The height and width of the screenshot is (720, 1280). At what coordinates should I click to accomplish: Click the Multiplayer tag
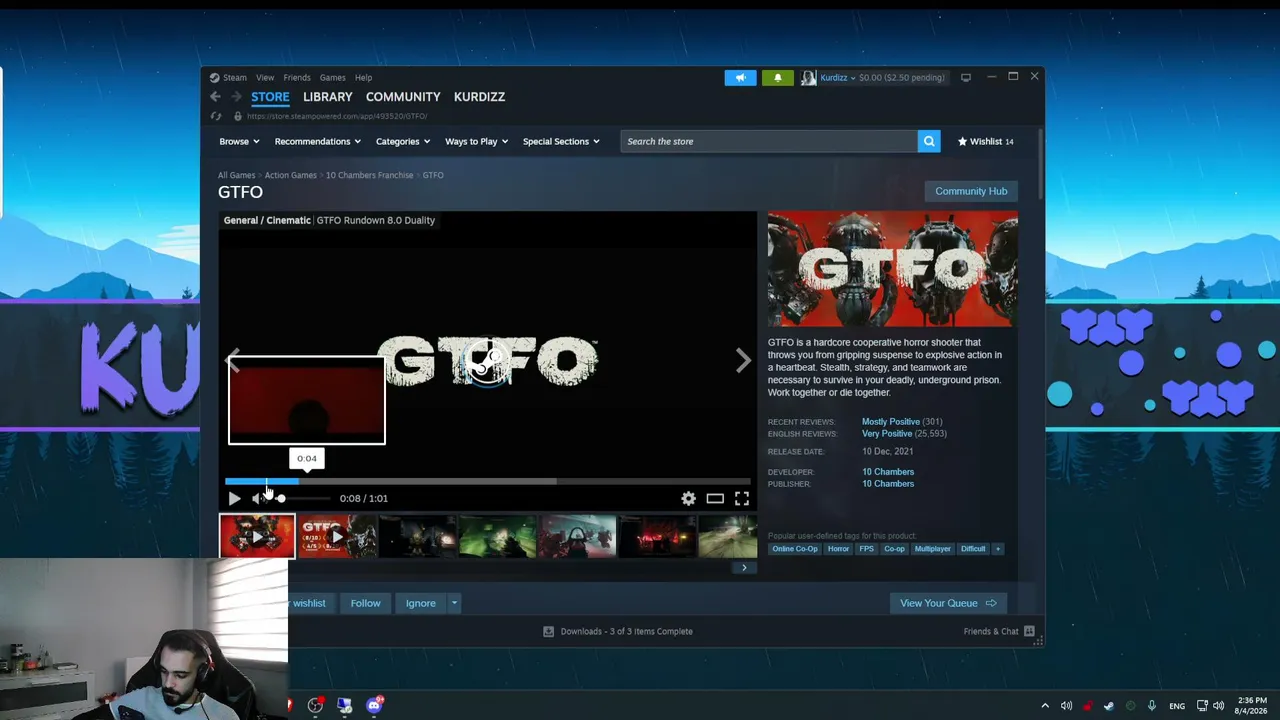933,549
